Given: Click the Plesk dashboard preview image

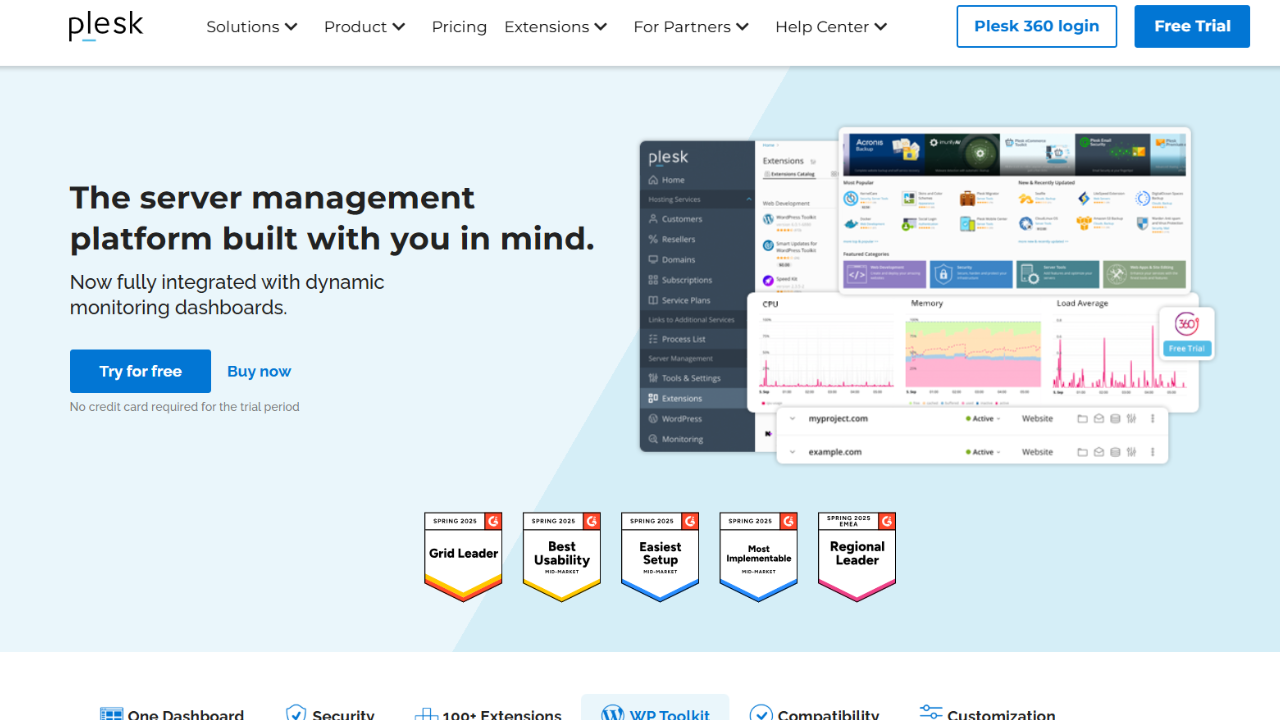Looking at the screenshot, I should coord(927,295).
